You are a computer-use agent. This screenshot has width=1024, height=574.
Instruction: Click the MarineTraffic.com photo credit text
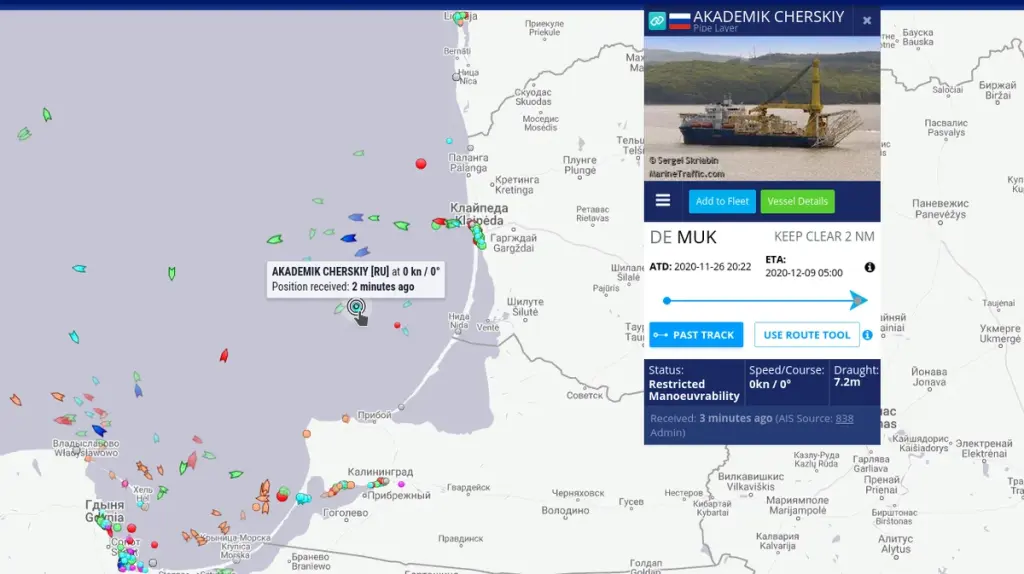(x=686, y=174)
